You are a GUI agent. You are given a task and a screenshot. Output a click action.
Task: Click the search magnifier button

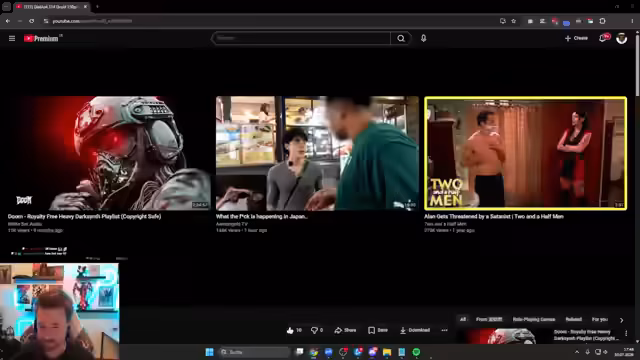(x=401, y=38)
